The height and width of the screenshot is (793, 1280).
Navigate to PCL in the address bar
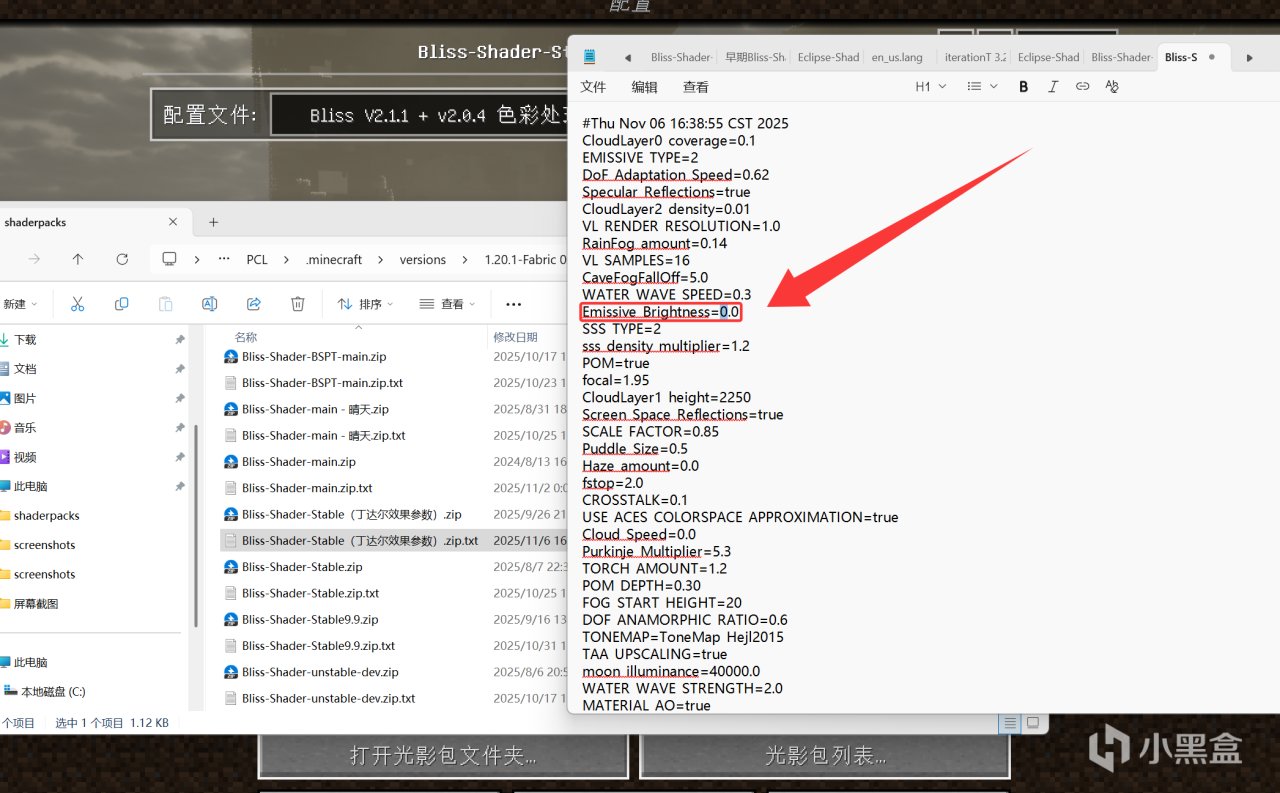tap(257, 259)
